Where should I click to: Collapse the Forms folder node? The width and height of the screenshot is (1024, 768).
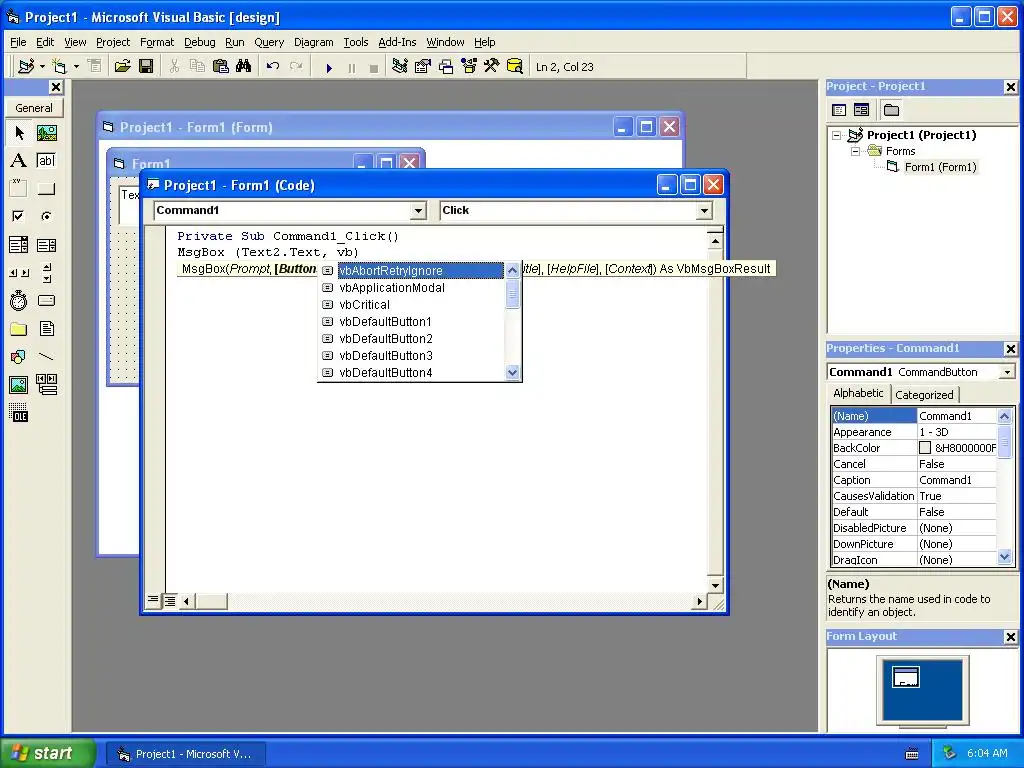[x=856, y=151]
